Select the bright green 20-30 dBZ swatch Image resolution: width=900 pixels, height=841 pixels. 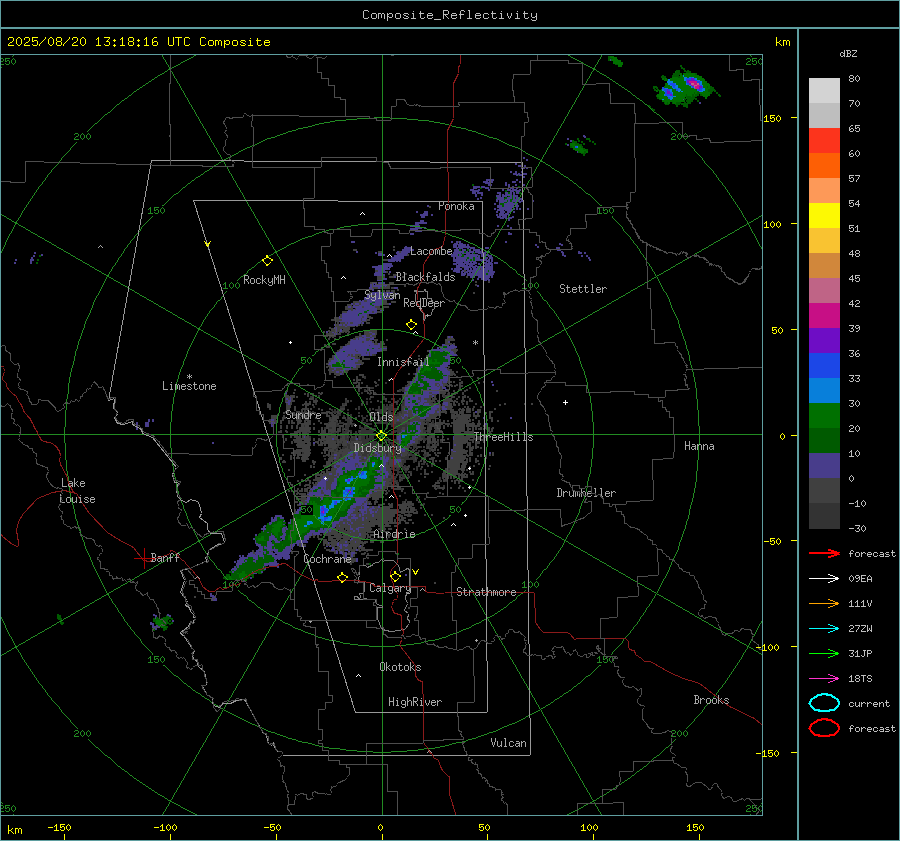(824, 416)
